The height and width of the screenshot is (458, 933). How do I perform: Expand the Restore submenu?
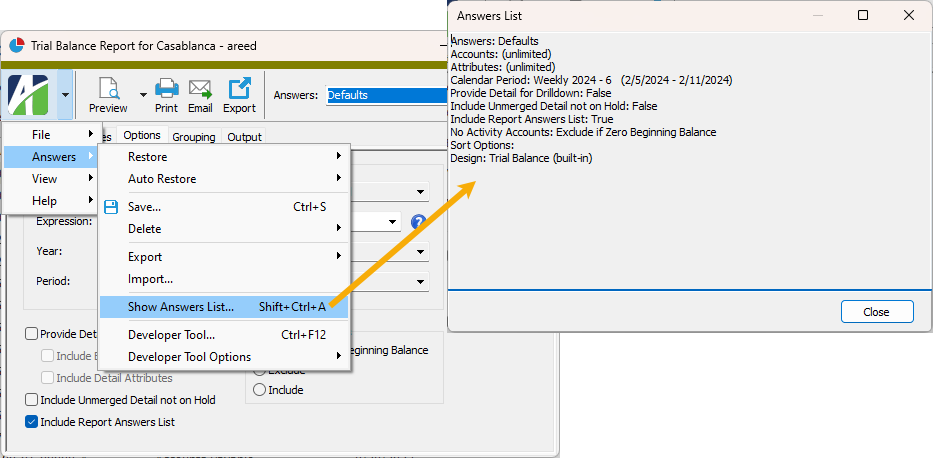(x=339, y=156)
